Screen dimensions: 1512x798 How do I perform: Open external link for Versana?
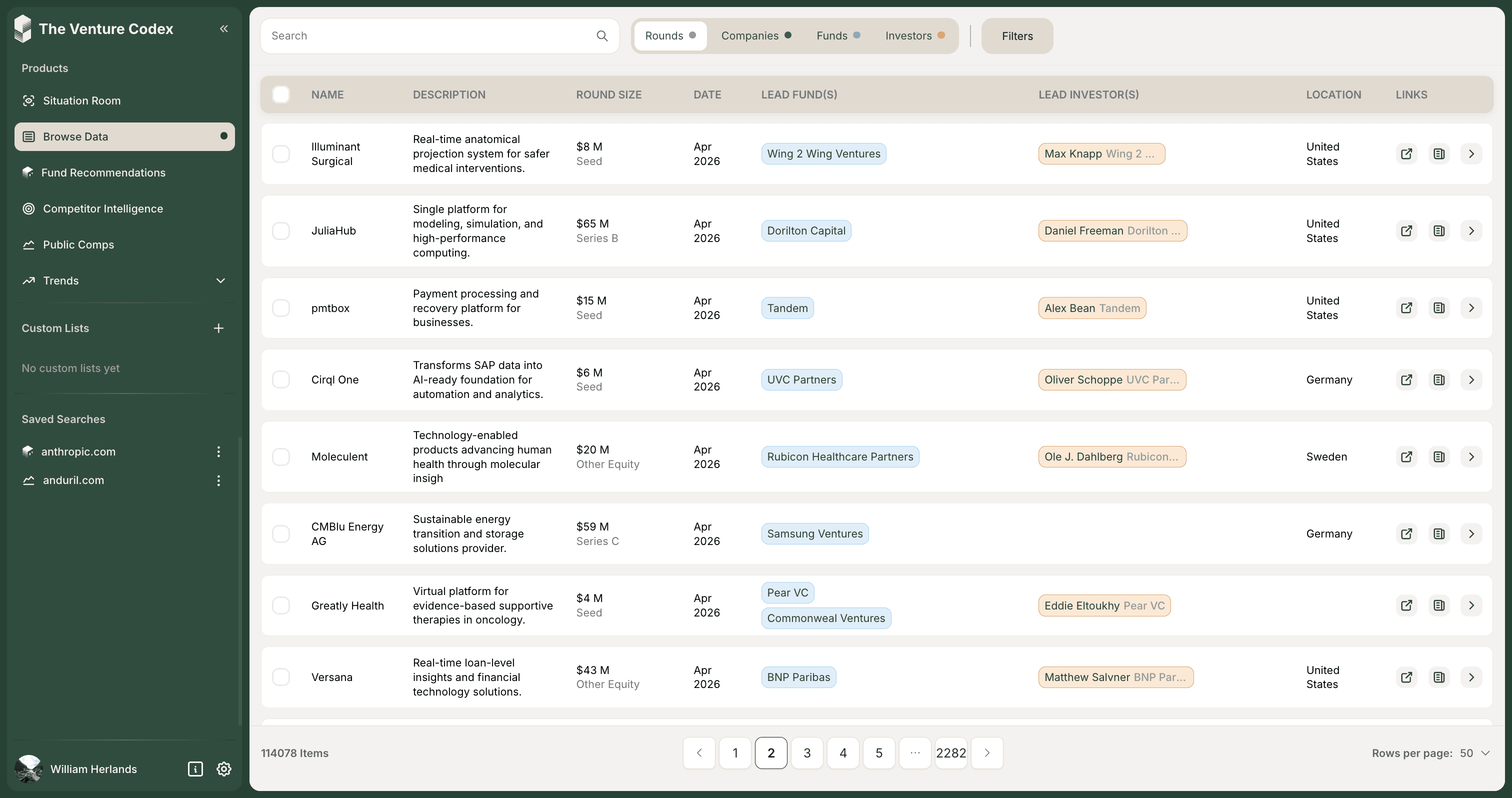pos(1406,677)
